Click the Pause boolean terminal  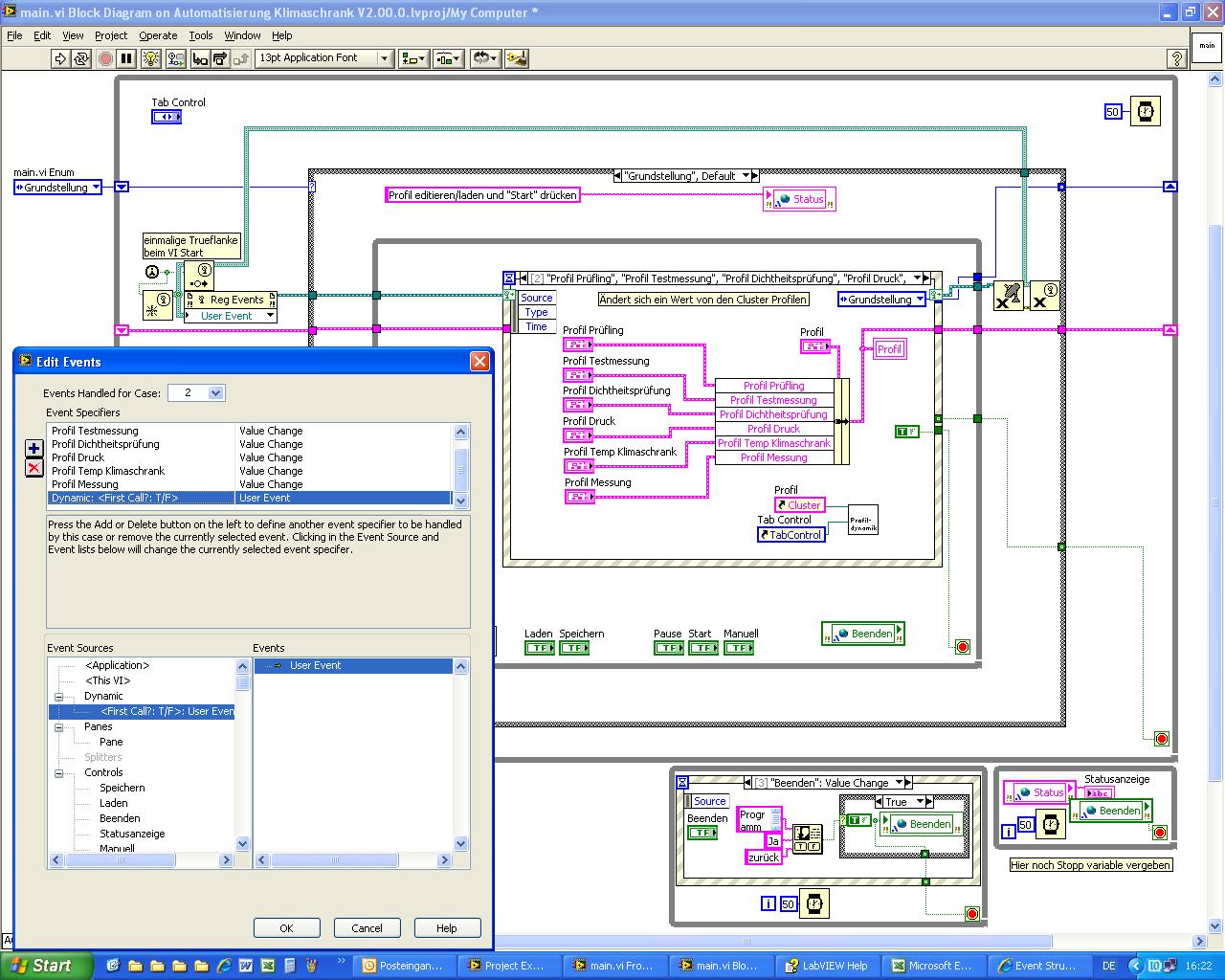tap(669, 648)
